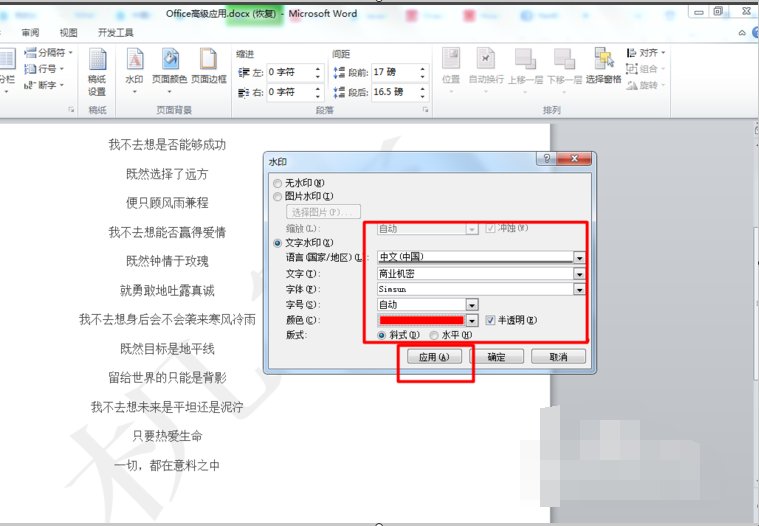Screen dimensions: 759x526
Task: Open the 分隔符 breaks menu
Action: click(48, 52)
